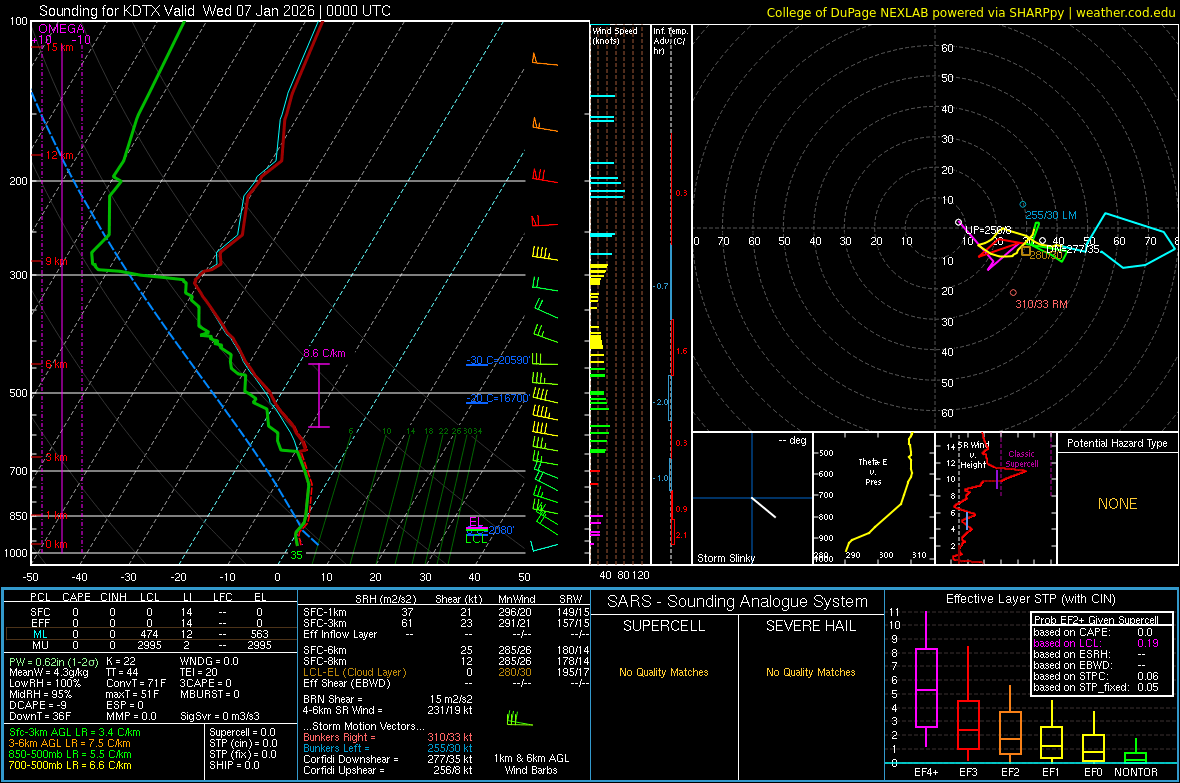The height and width of the screenshot is (783, 1180).
Task: Select the EFF parcel row
Action: click(x=151, y=623)
